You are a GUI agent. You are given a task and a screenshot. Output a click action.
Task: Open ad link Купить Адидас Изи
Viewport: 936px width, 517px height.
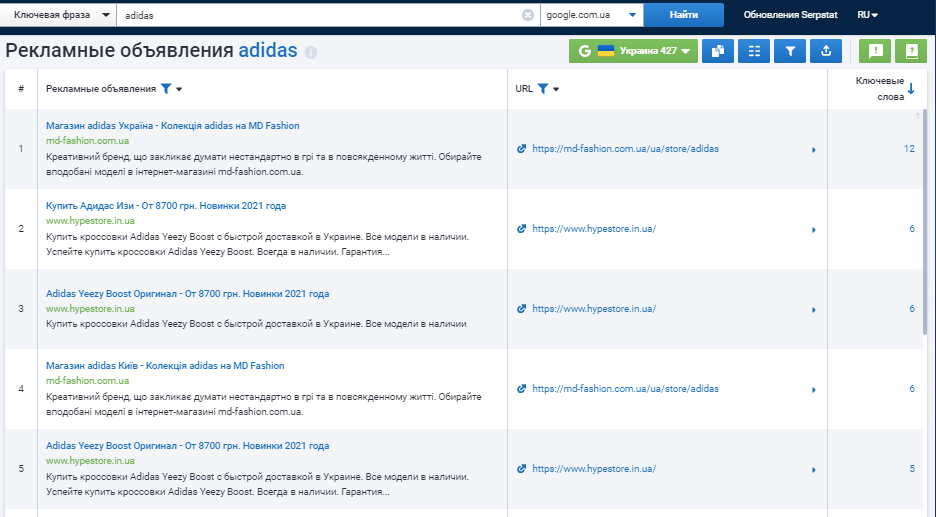pyautogui.click(x=166, y=206)
